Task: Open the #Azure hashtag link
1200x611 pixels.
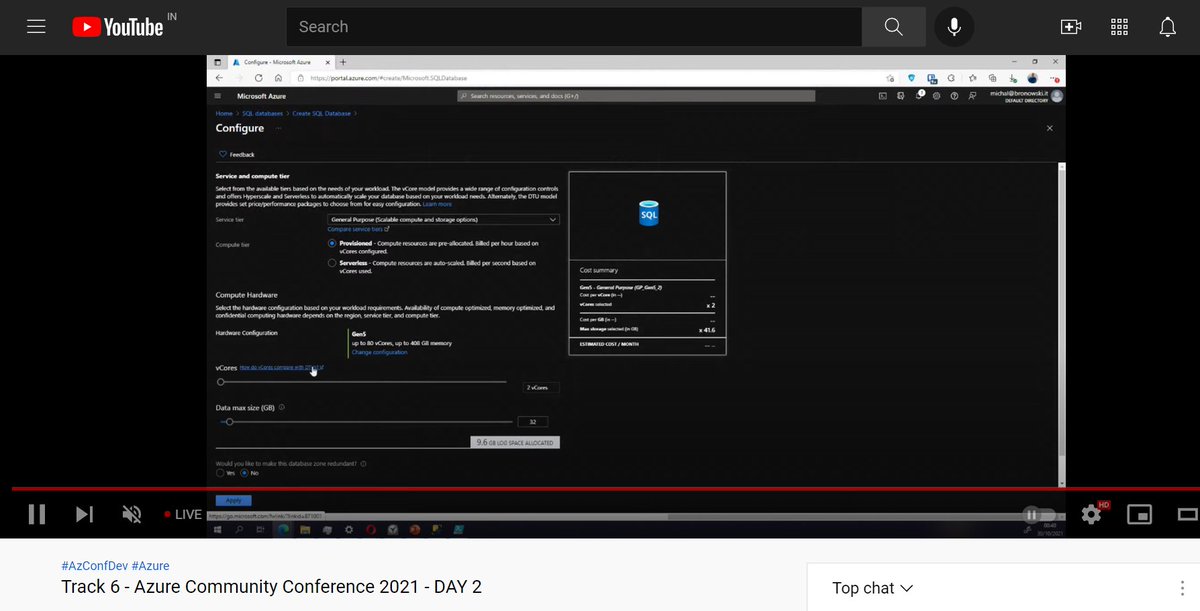Action: [x=150, y=565]
